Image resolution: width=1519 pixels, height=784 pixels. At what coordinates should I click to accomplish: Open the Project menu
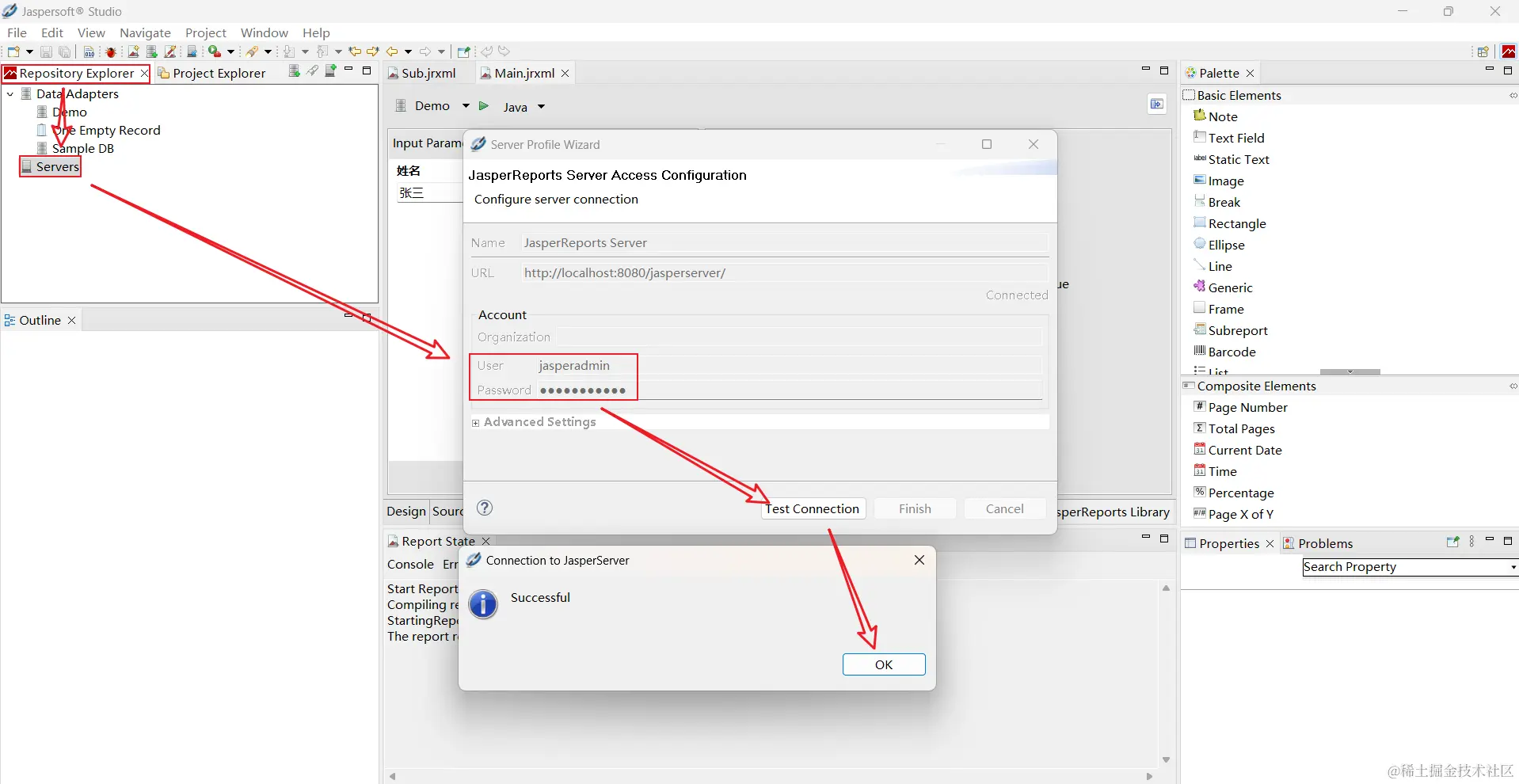tap(205, 32)
